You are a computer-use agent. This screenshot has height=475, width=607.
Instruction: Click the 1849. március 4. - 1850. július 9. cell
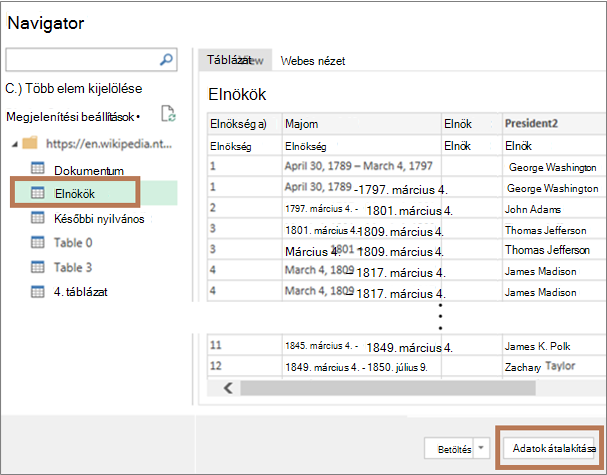(362, 367)
